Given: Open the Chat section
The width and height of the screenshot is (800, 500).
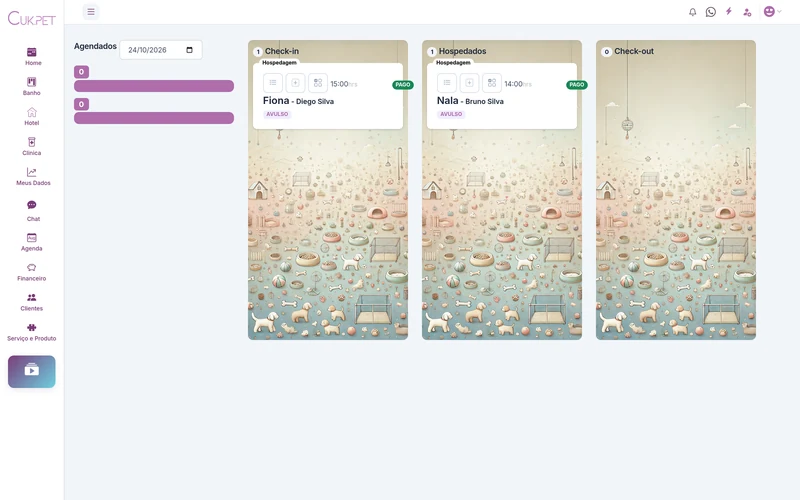Looking at the screenshot, I should [x=33, y=211].
